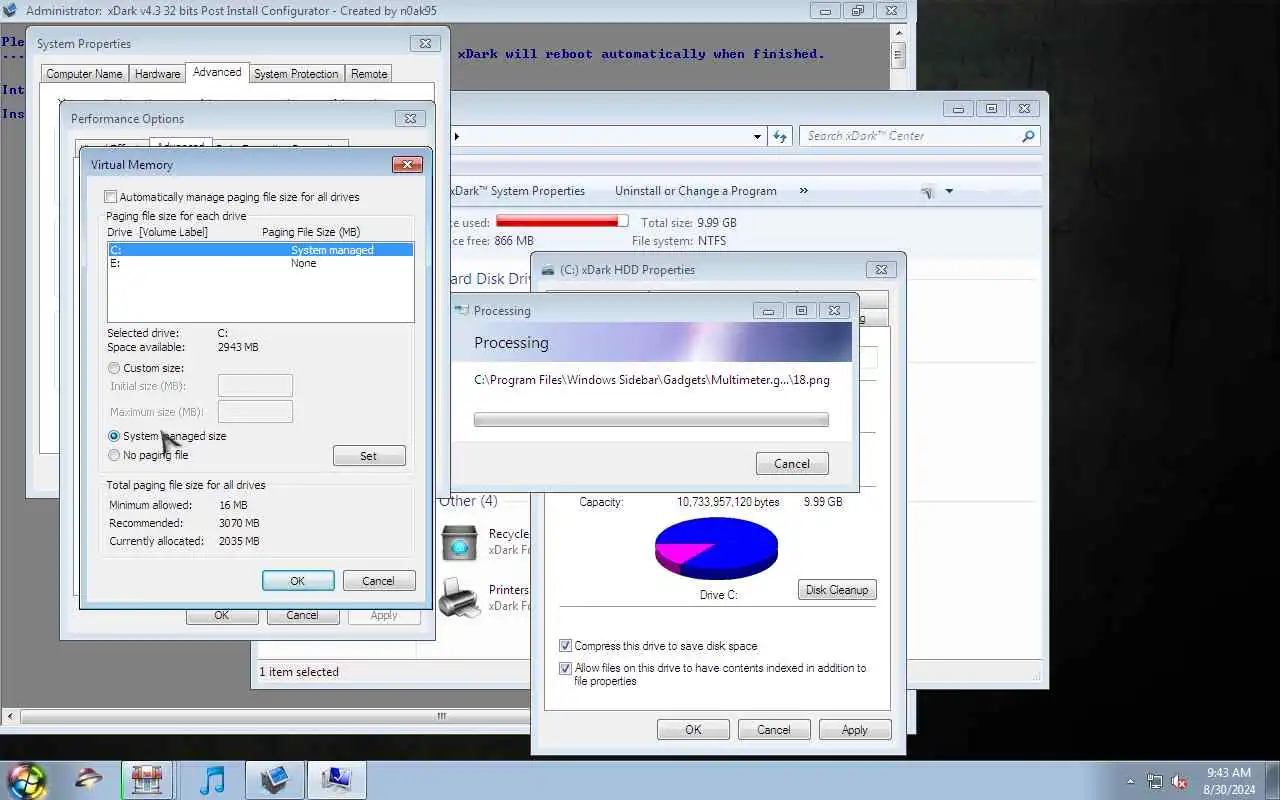
Task: Show hidden tray icons arrow
Action: click(x=1131, y=782)
